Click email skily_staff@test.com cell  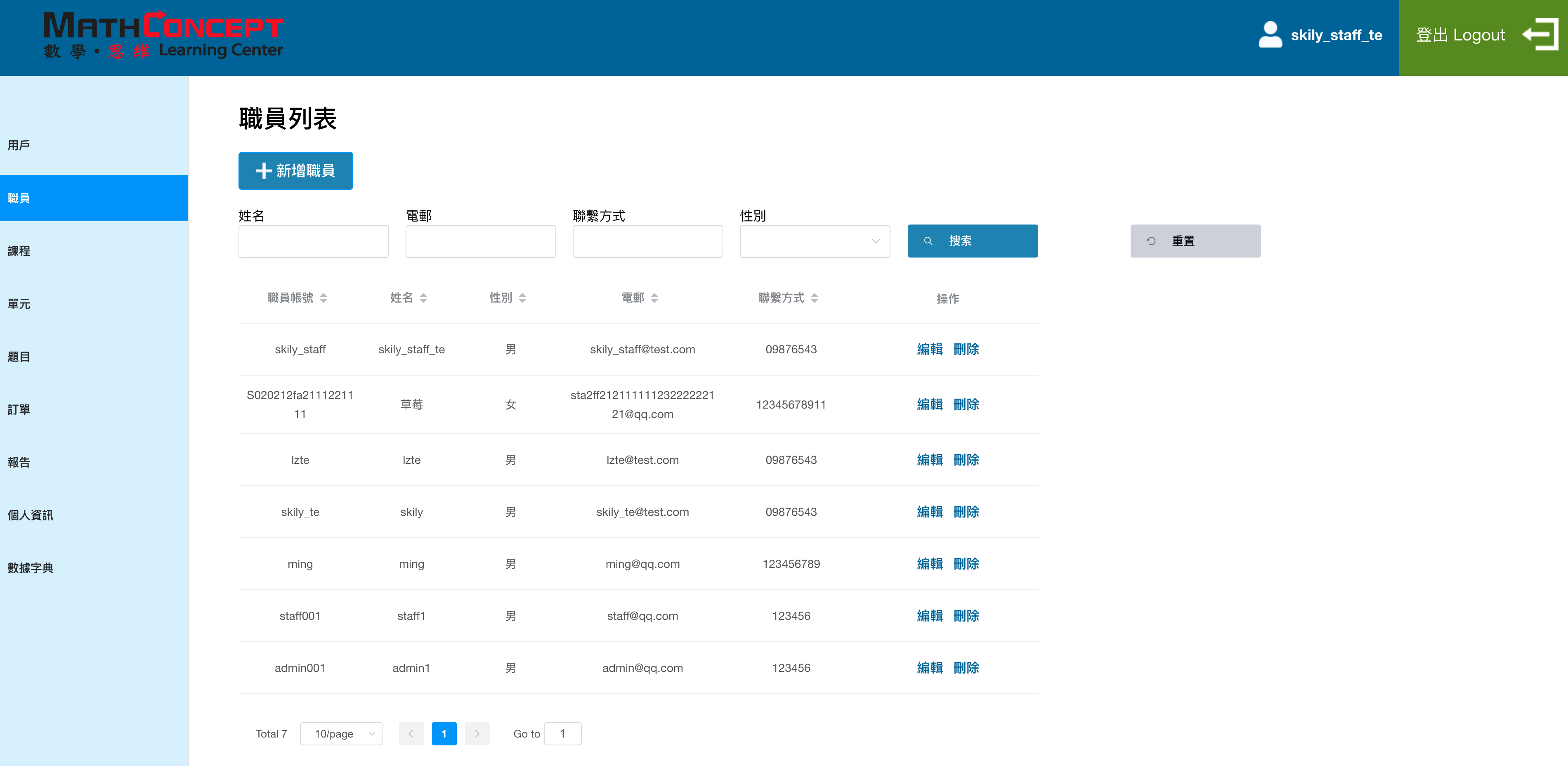pos(642,350)
